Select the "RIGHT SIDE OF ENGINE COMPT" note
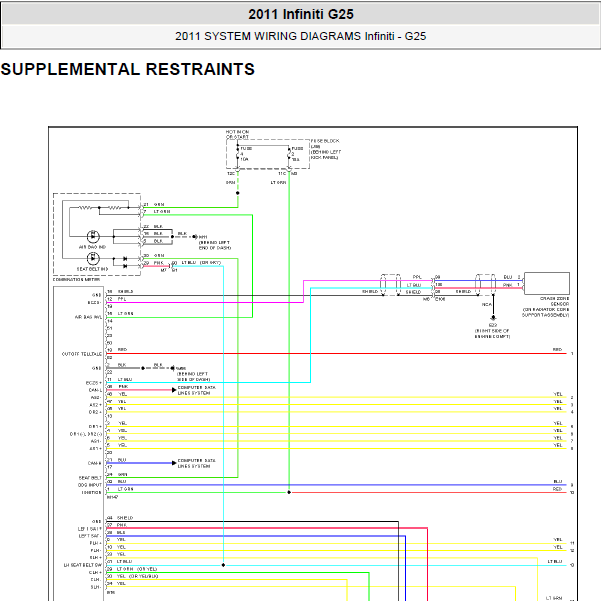Viewport: 601px width, 601px height. [493, 333]
